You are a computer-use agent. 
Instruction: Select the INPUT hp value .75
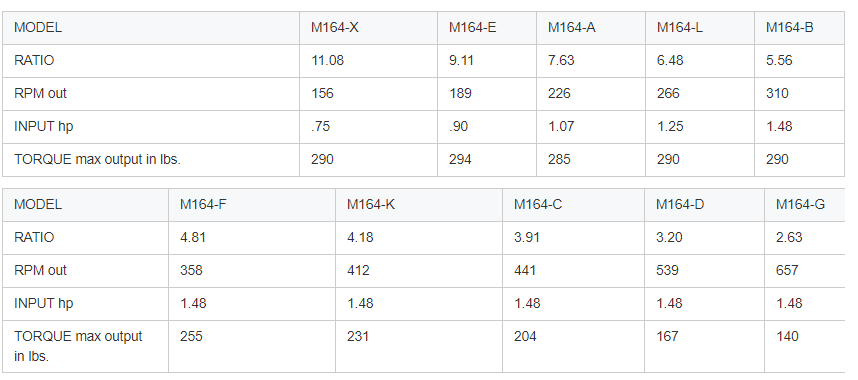pyautogui.click(x=320, y=126)
